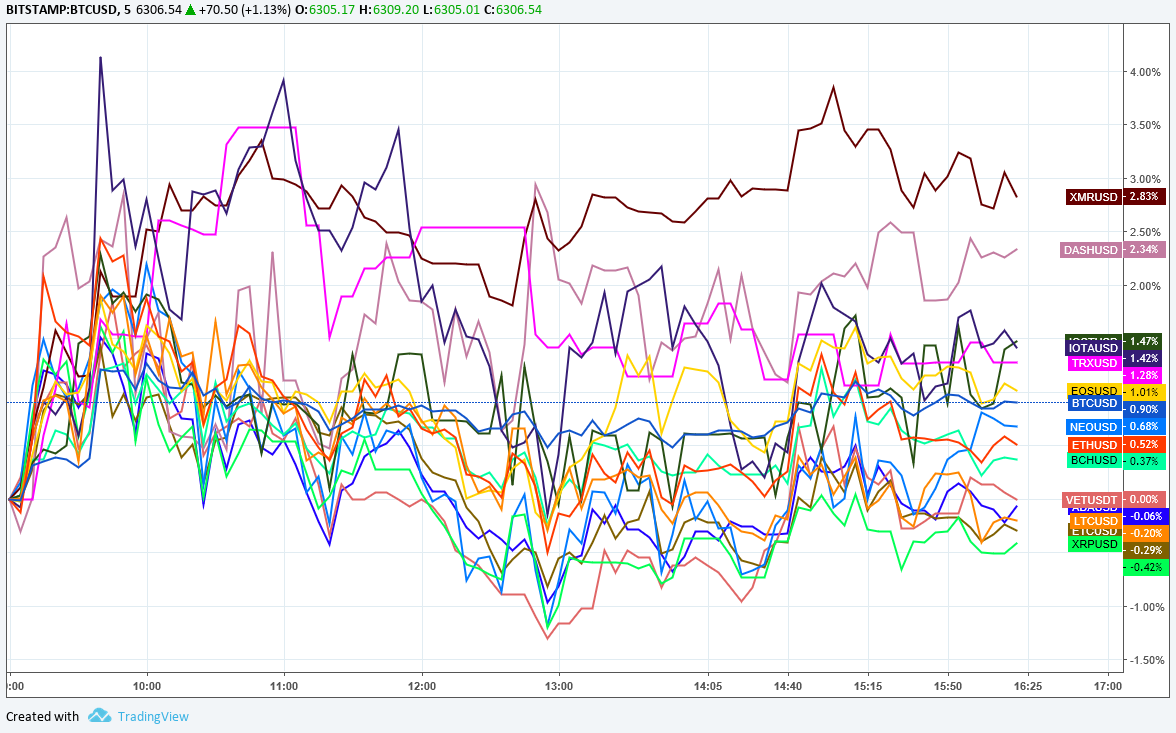Pick the XRPUSD series label
Image resolution: width=1176 pixels, height=733 pixels.
[x=1094, y=544]
